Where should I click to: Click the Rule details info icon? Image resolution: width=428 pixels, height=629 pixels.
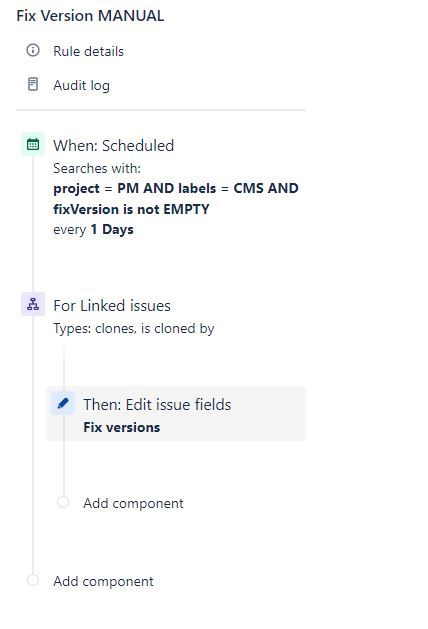[33, 50]
